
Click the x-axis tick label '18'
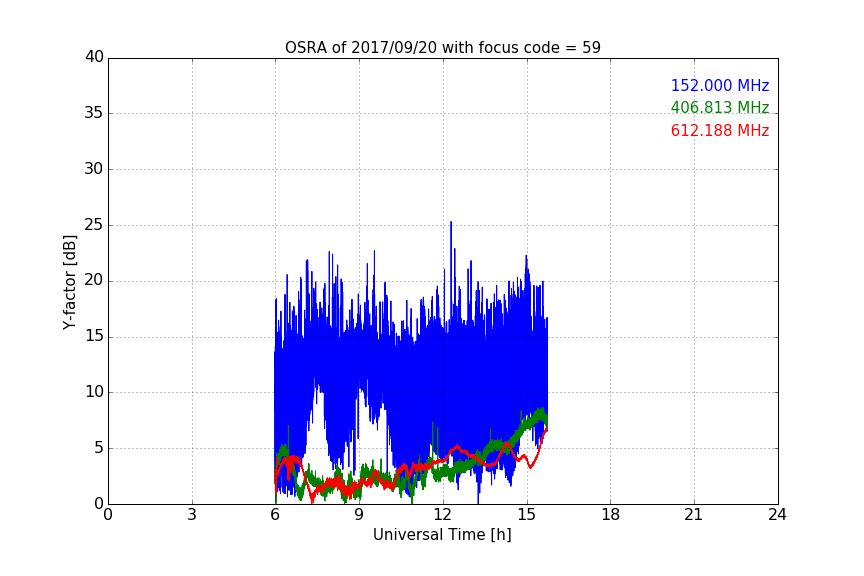(x=611, y=515)
